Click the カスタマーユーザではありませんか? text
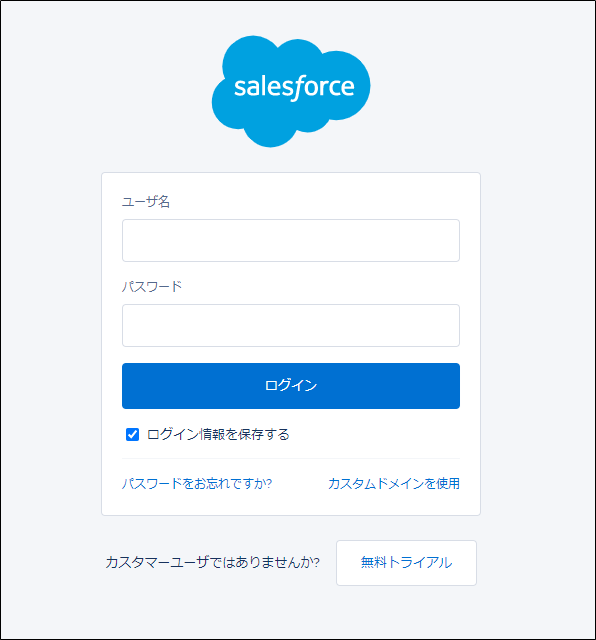Image resolution: width=596 pixels, height=640 pixels. pos(212,562)
